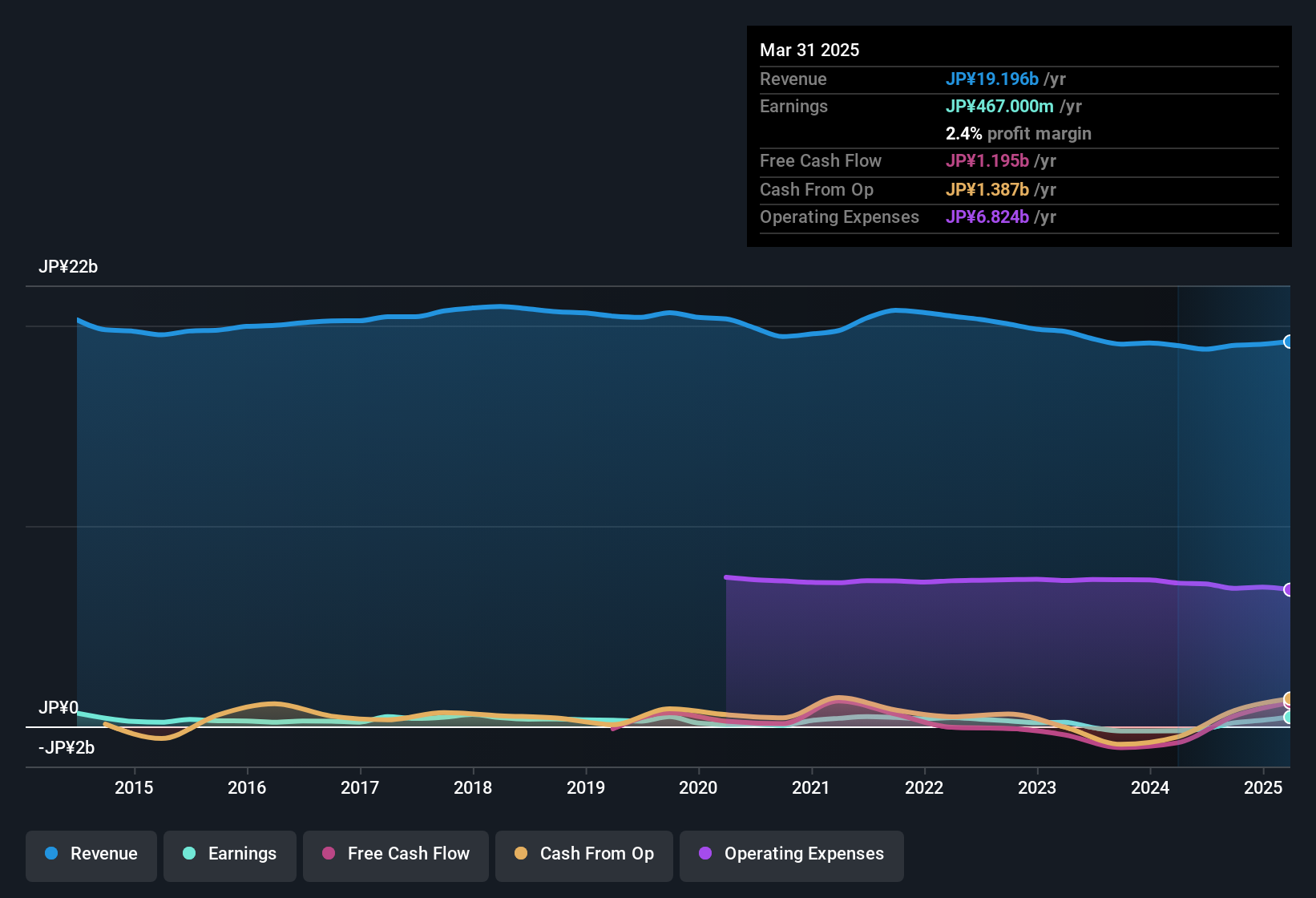This screenshot has width=1316, height=898.
Task: Click the JP¥0 y-axis label
Action: pos(59,708)
